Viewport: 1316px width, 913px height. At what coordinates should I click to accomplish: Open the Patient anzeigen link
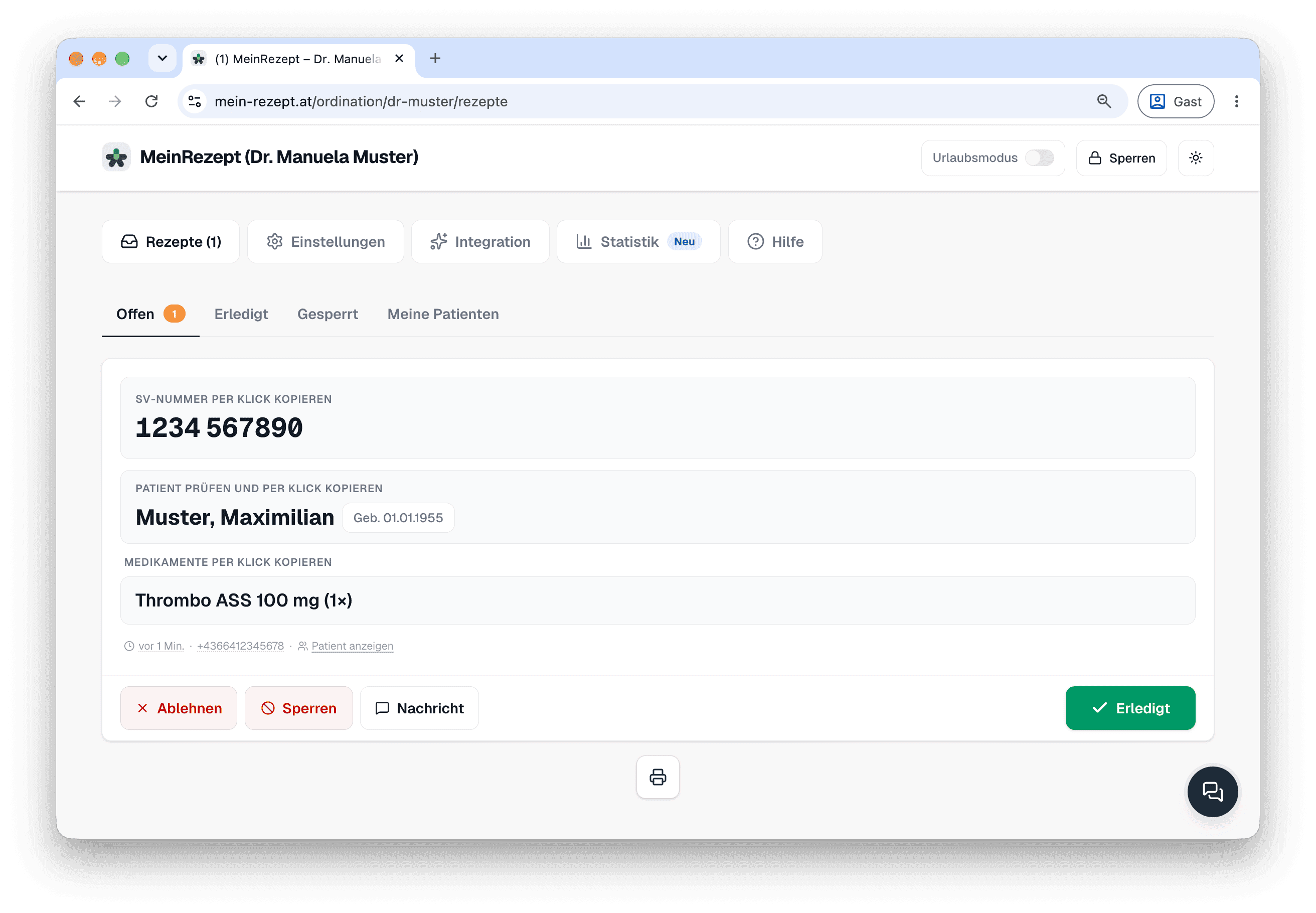[x=352, y=646]
